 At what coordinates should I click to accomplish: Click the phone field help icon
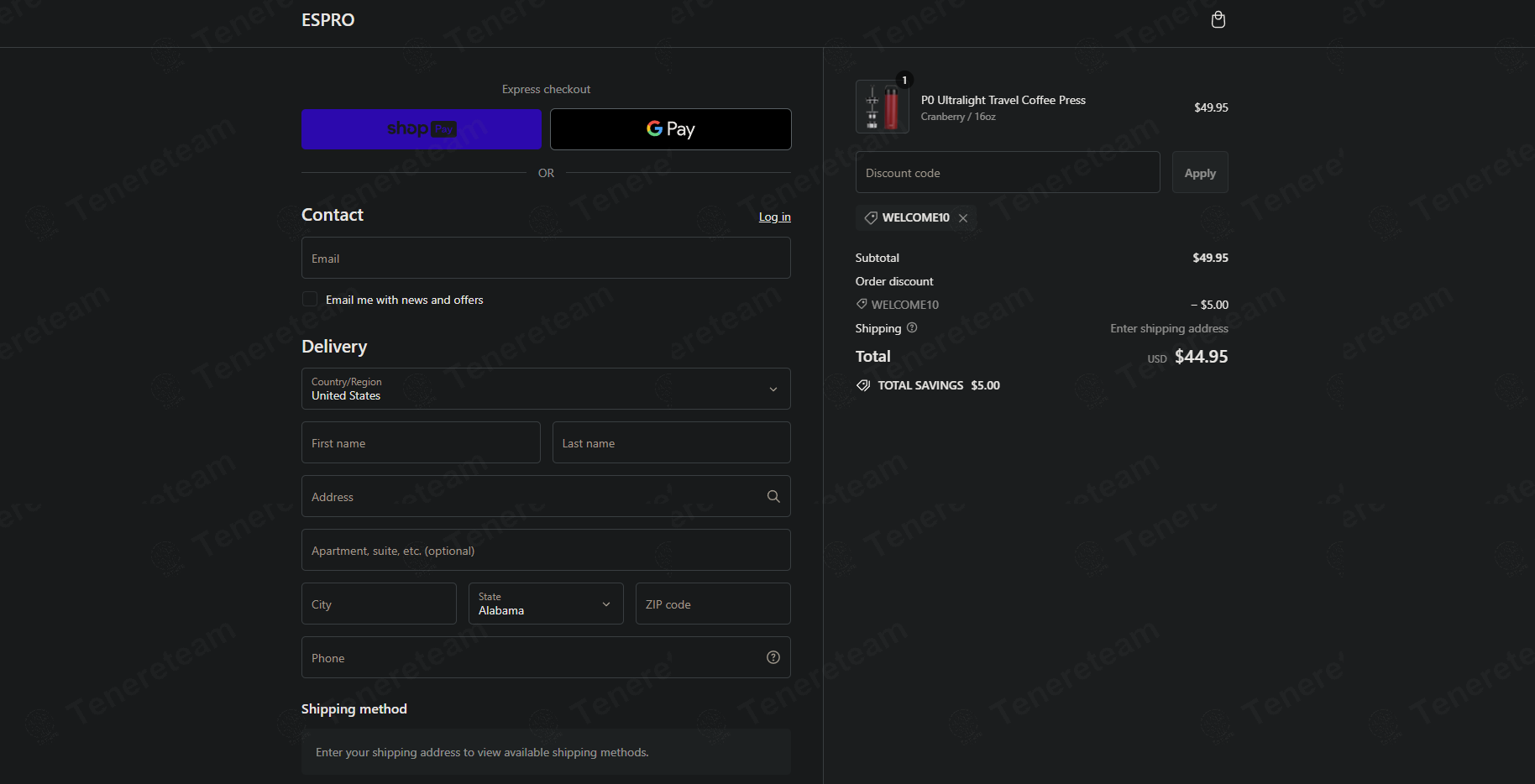point(773,657)
